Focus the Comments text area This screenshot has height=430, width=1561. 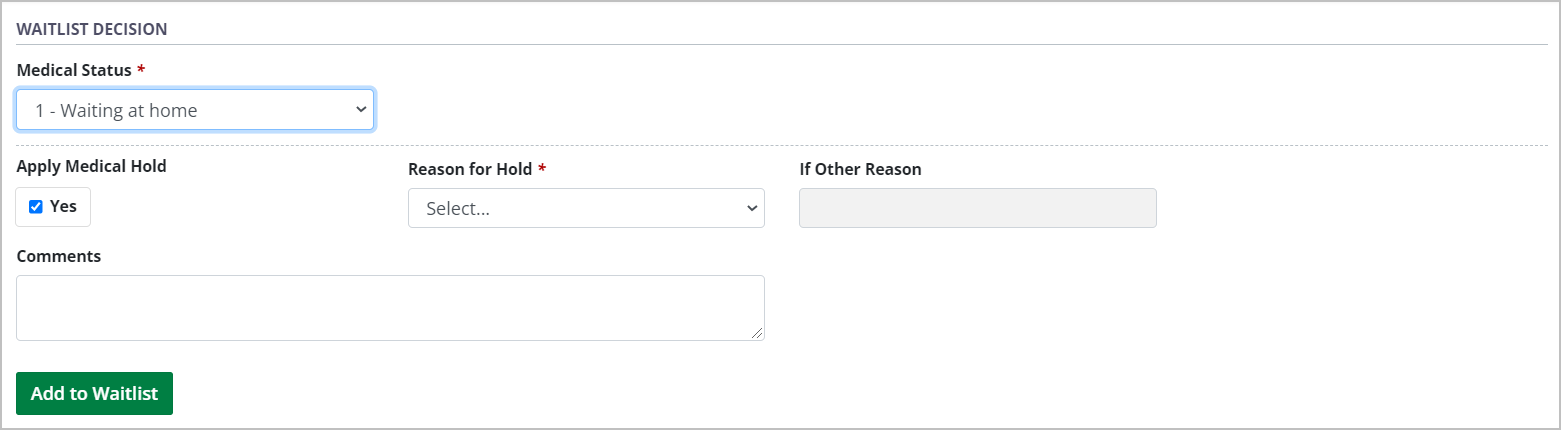(x=390, y=308)
